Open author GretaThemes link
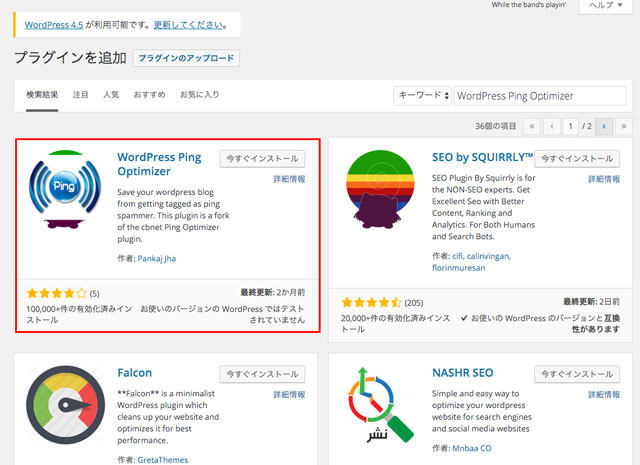The image size is (640, 465). (163, 460)
